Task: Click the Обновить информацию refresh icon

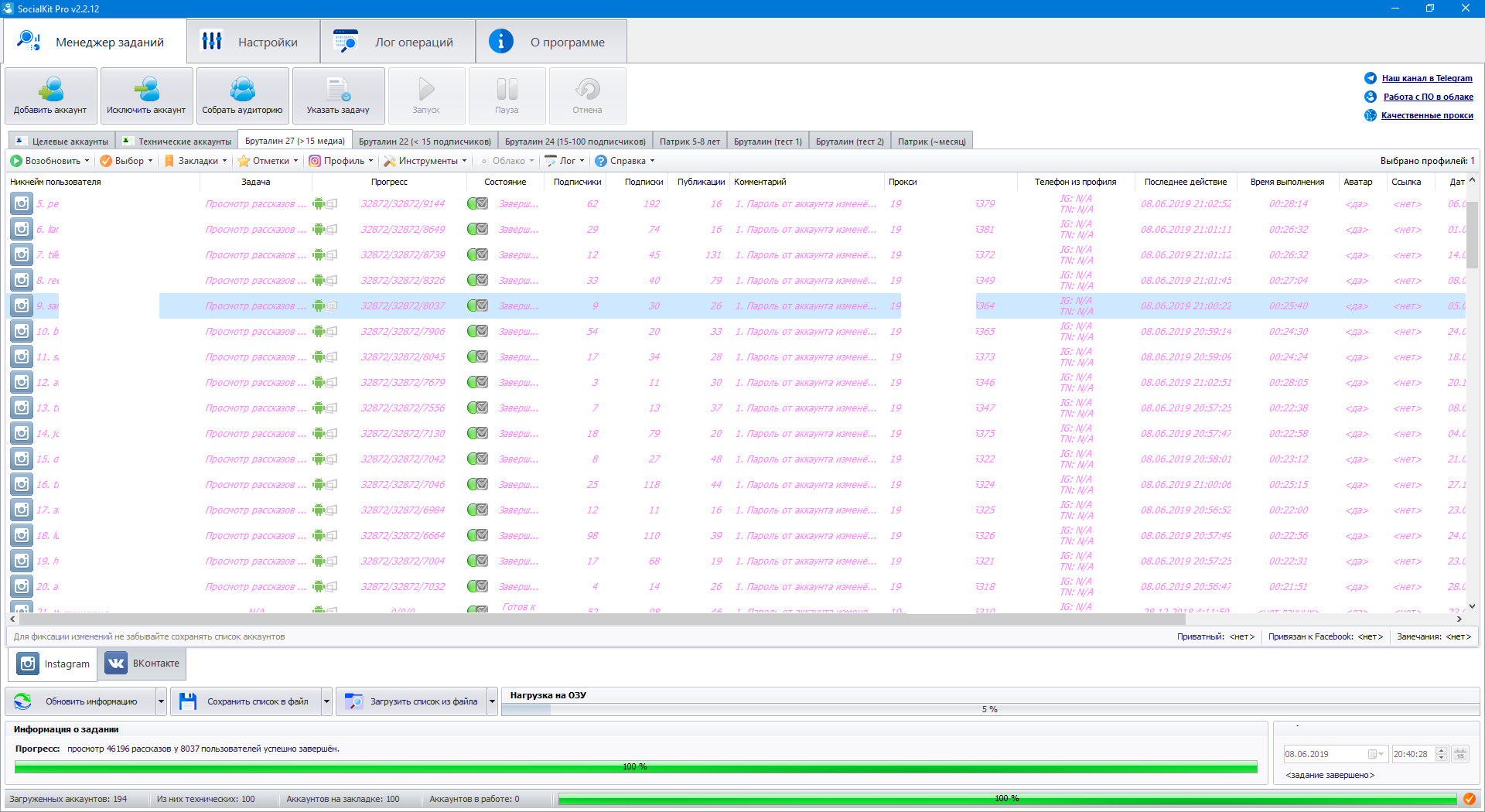Action: [x=22, y=701]
